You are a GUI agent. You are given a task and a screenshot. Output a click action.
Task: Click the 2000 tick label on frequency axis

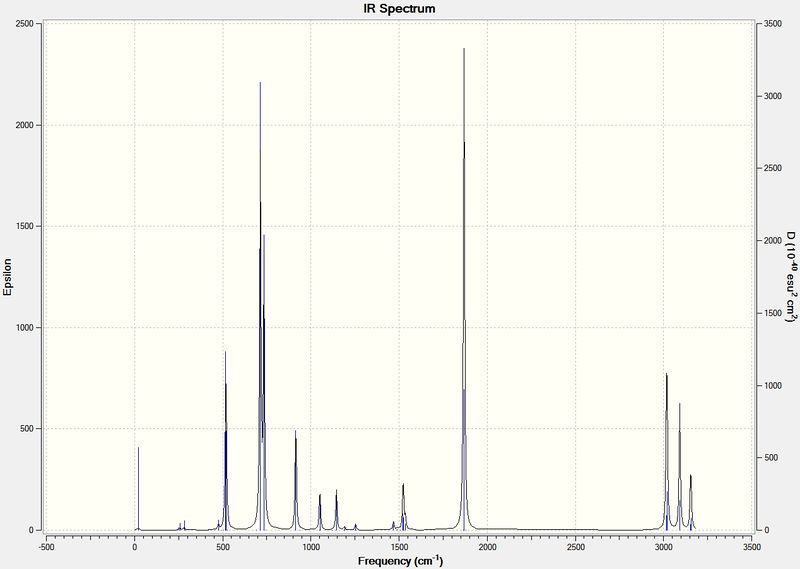487,547
